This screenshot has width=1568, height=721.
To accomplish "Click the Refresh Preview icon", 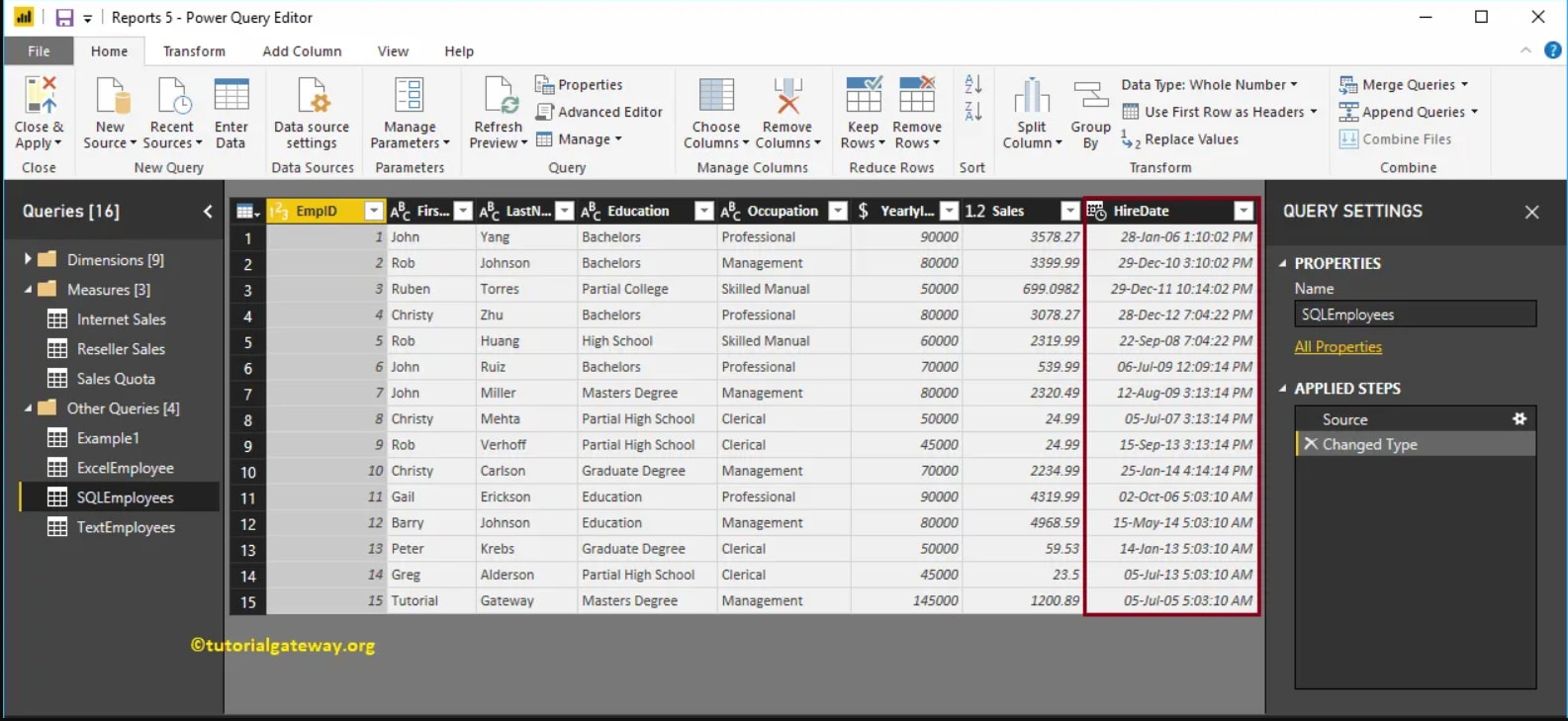I will coord(500,96).
